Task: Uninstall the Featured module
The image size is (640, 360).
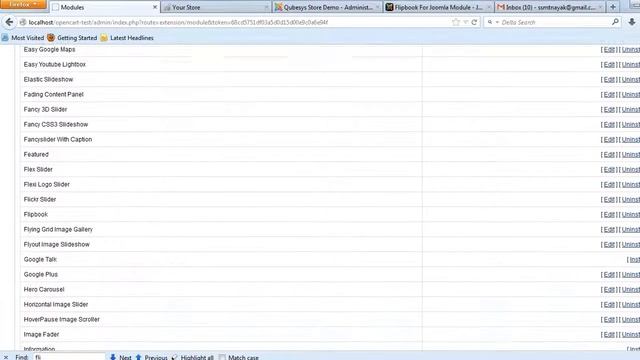Action: click(x=631, y=154)
